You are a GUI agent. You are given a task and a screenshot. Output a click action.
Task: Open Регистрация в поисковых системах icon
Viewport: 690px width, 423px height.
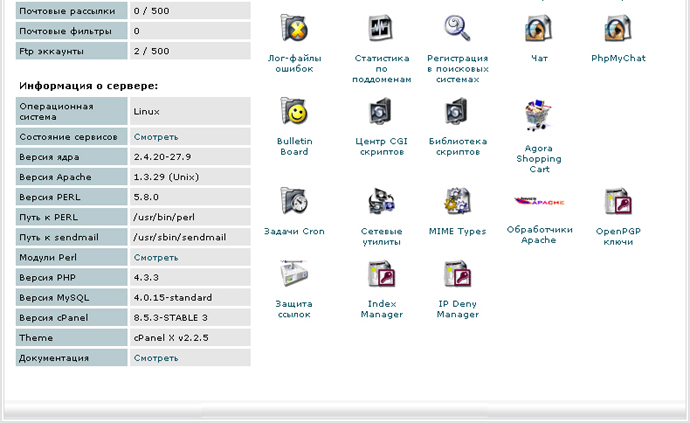point(457,29)
